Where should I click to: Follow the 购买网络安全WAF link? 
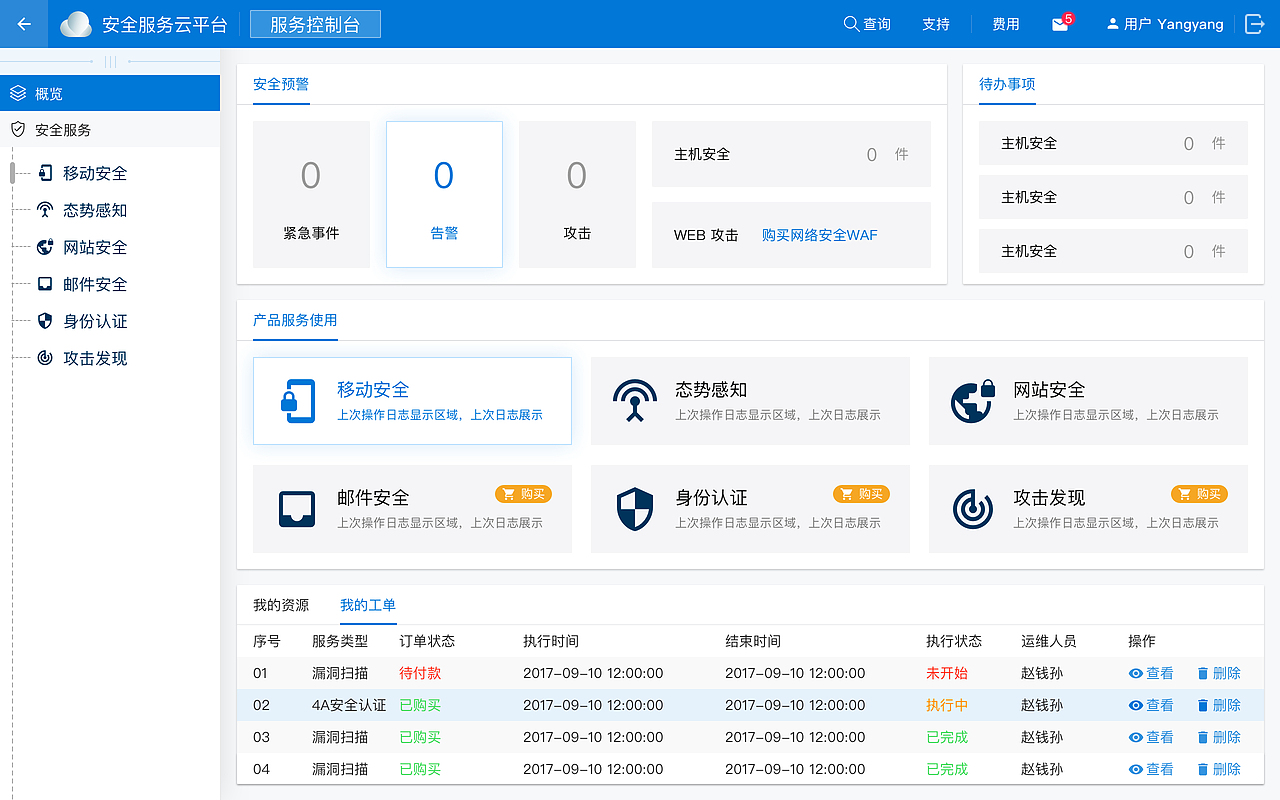820,235
